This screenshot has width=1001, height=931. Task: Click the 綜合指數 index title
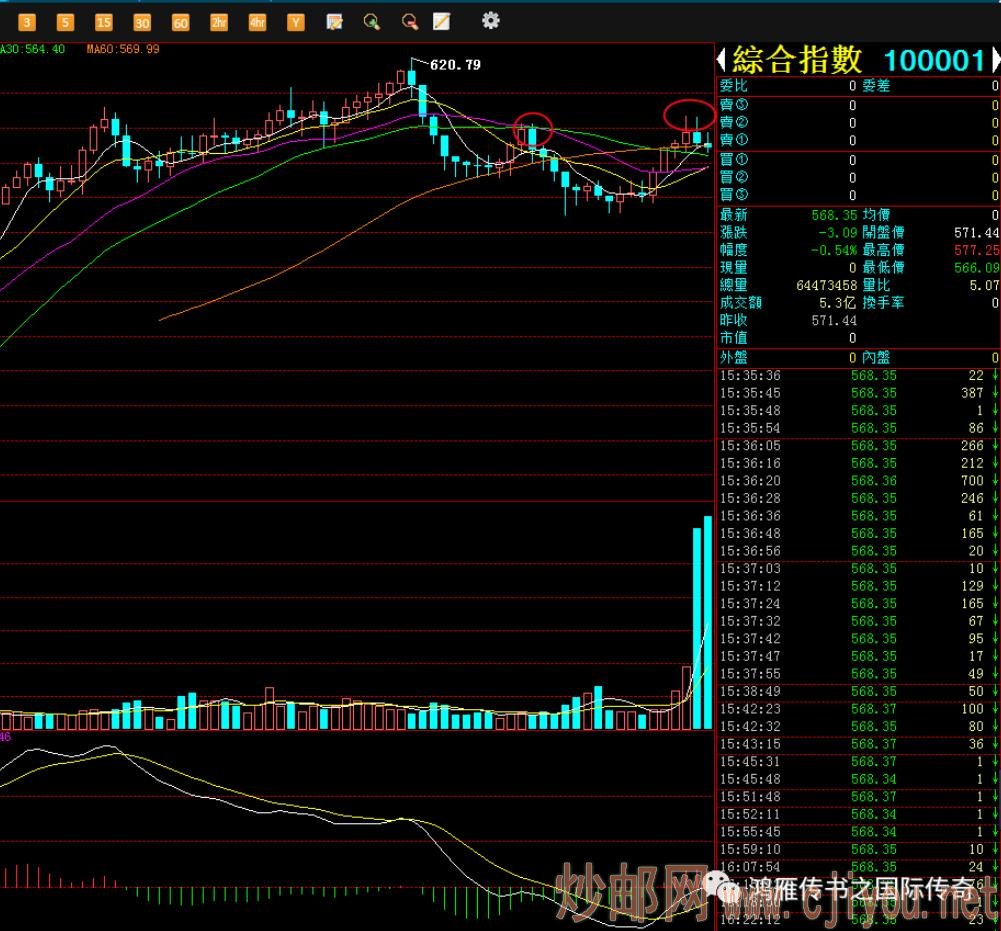pyautogui.click(x=797, y=60)
